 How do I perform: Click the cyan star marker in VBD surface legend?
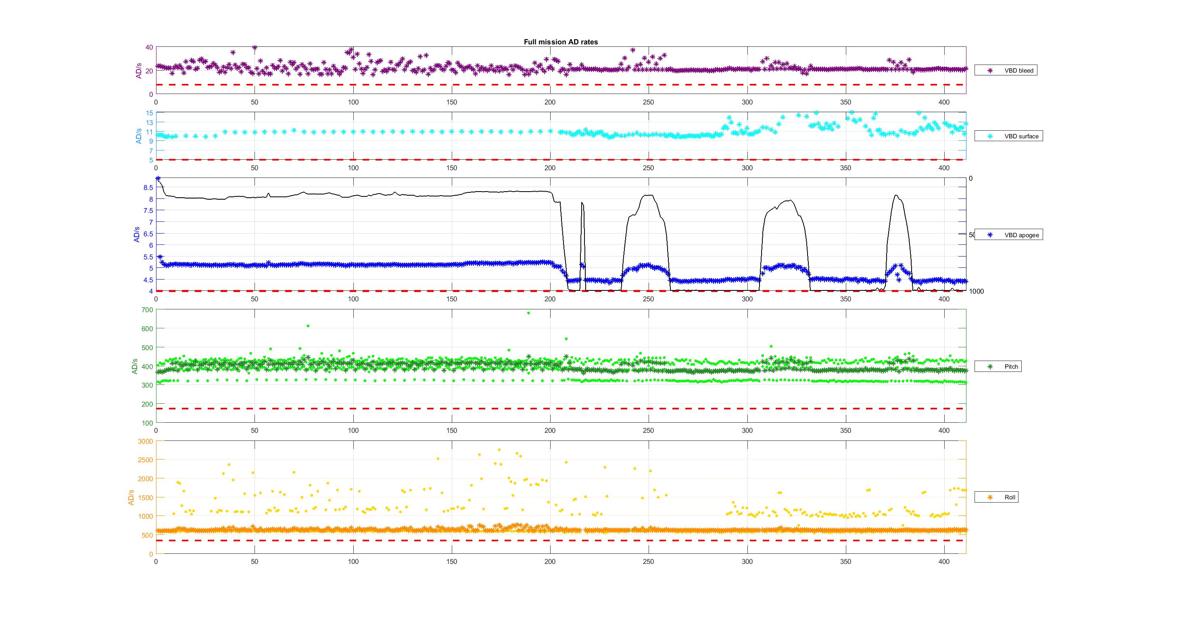[x=990, y=135]
